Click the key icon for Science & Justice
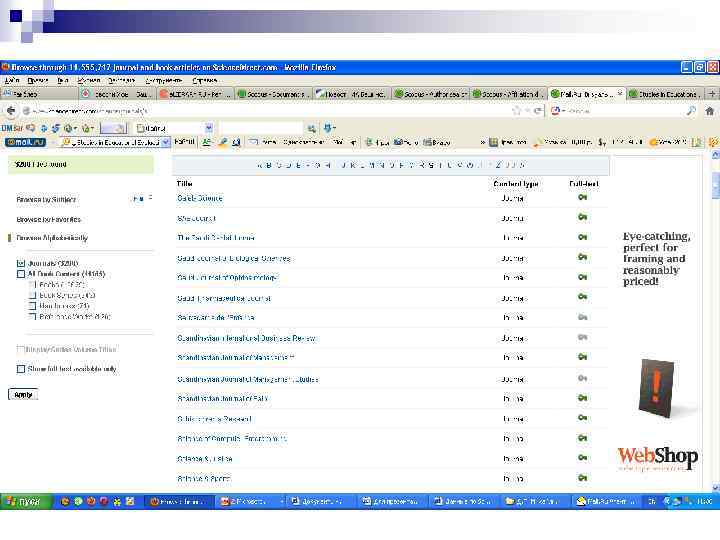 point(582,458)
